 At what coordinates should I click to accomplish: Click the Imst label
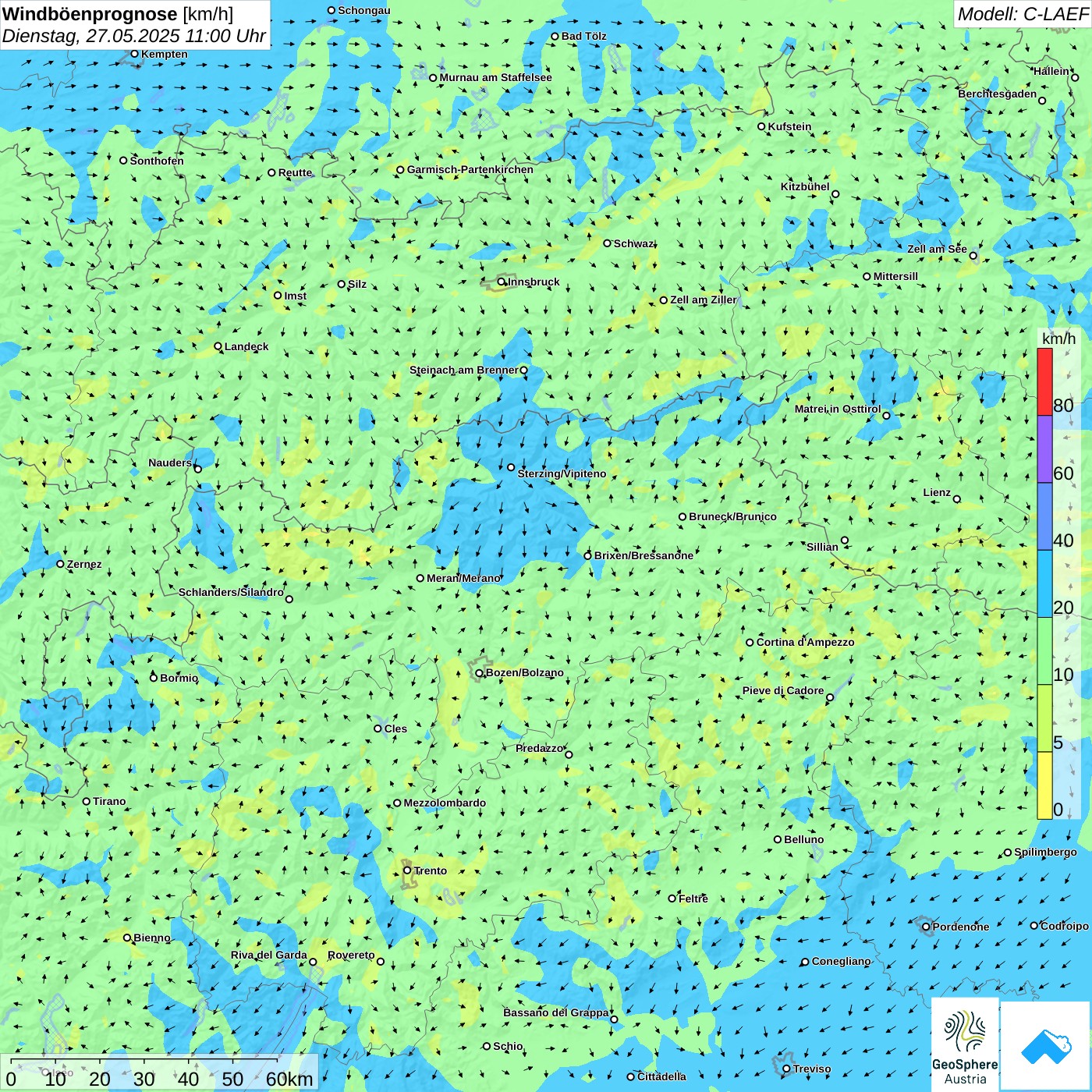295,296
